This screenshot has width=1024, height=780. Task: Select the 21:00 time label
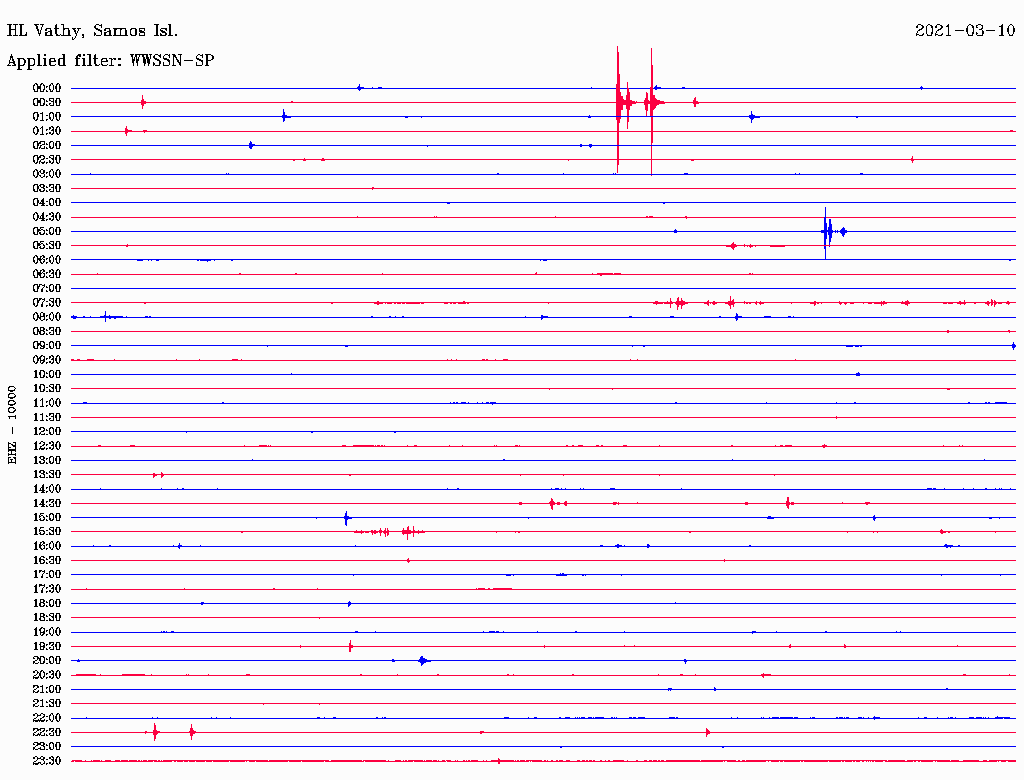[47, 689]
